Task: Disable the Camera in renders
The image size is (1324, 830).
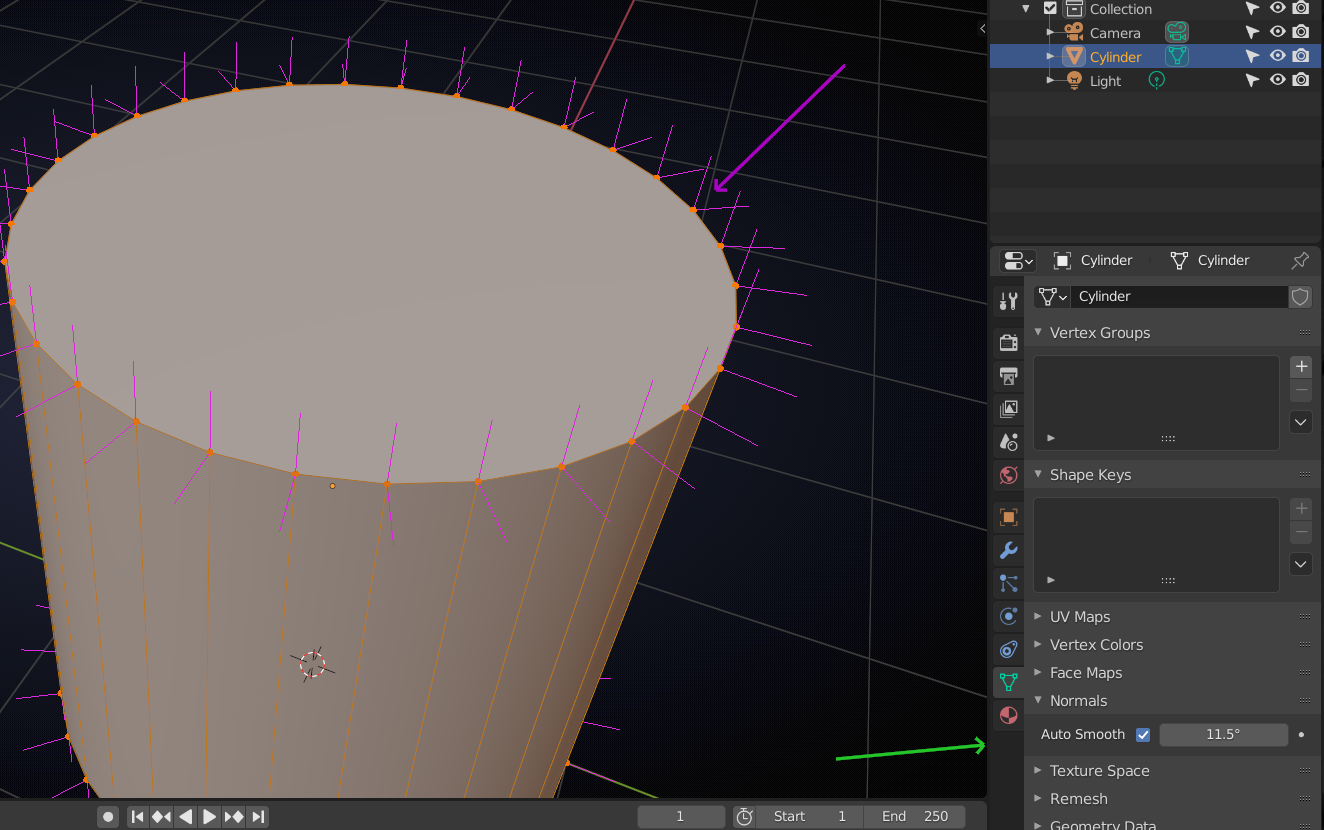Action: click(1300, 31)
